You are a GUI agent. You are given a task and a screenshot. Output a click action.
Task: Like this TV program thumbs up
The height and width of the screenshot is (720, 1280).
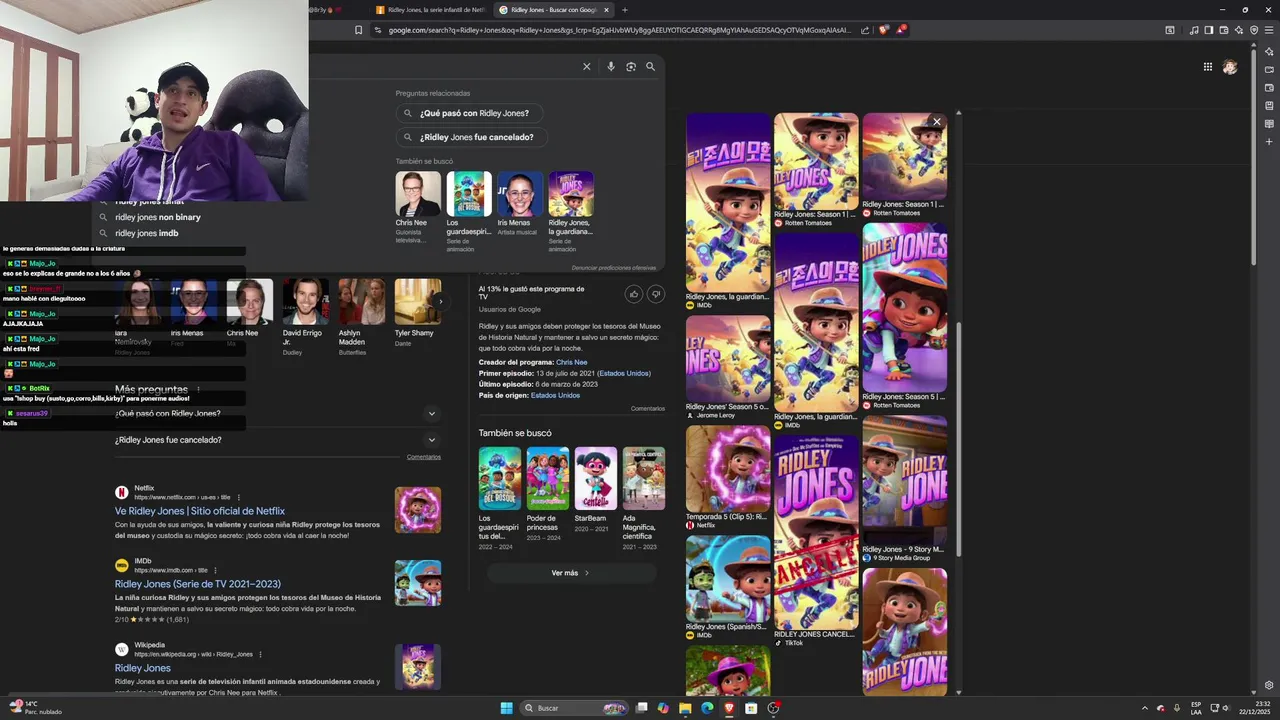click(x=634, y=294)
